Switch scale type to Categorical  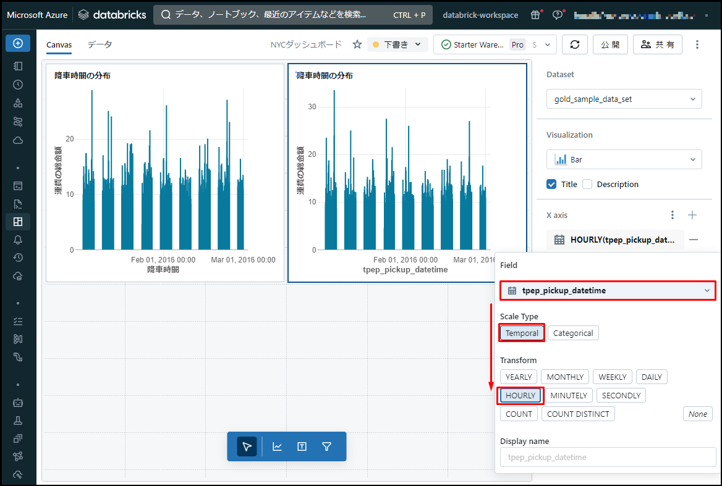tap(573, 333)
